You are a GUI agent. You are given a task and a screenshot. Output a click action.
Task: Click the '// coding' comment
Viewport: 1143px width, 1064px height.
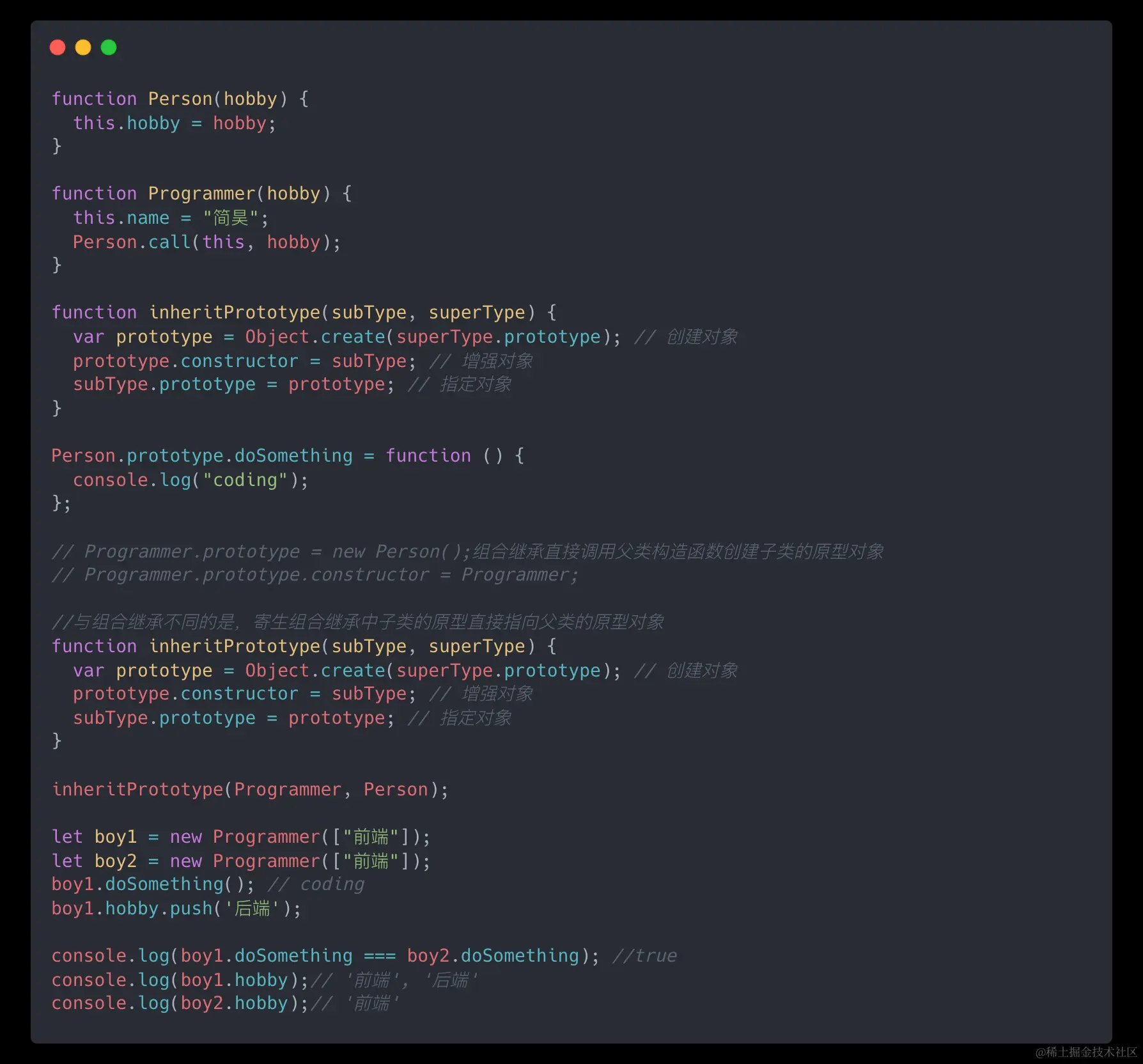[x=316, y=884]
